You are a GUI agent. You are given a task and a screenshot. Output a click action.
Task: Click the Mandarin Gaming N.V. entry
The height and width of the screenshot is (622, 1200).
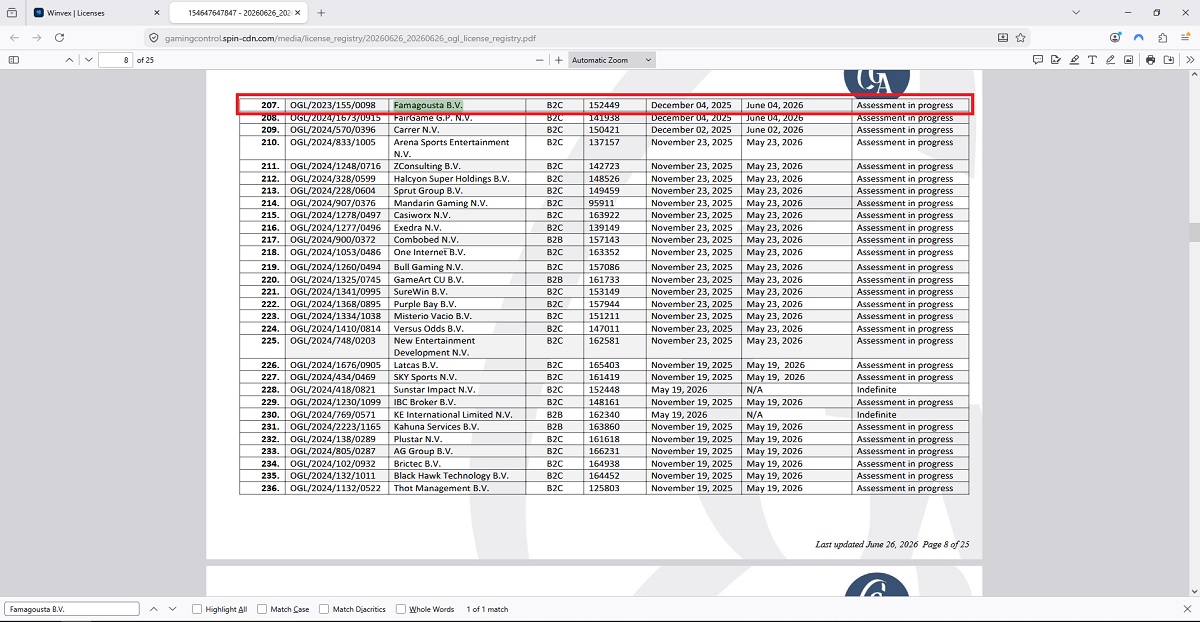[x=440, y=203]
